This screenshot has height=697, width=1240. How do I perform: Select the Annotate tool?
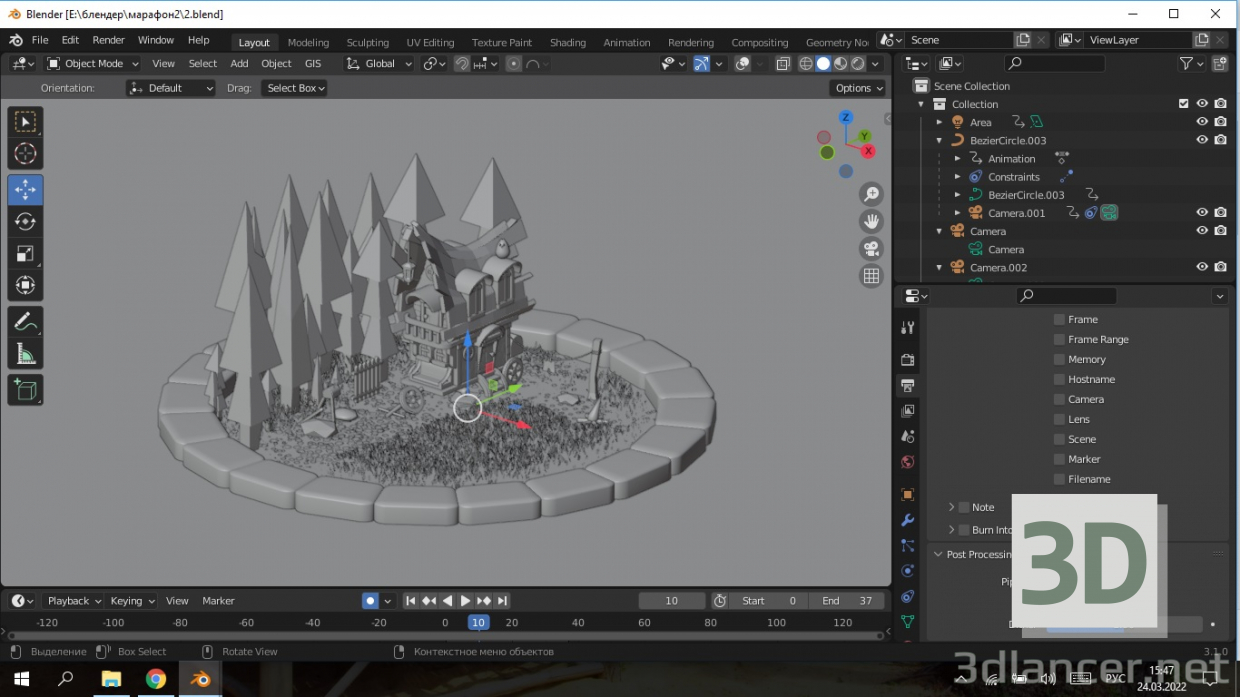click(x=25, y=321)
